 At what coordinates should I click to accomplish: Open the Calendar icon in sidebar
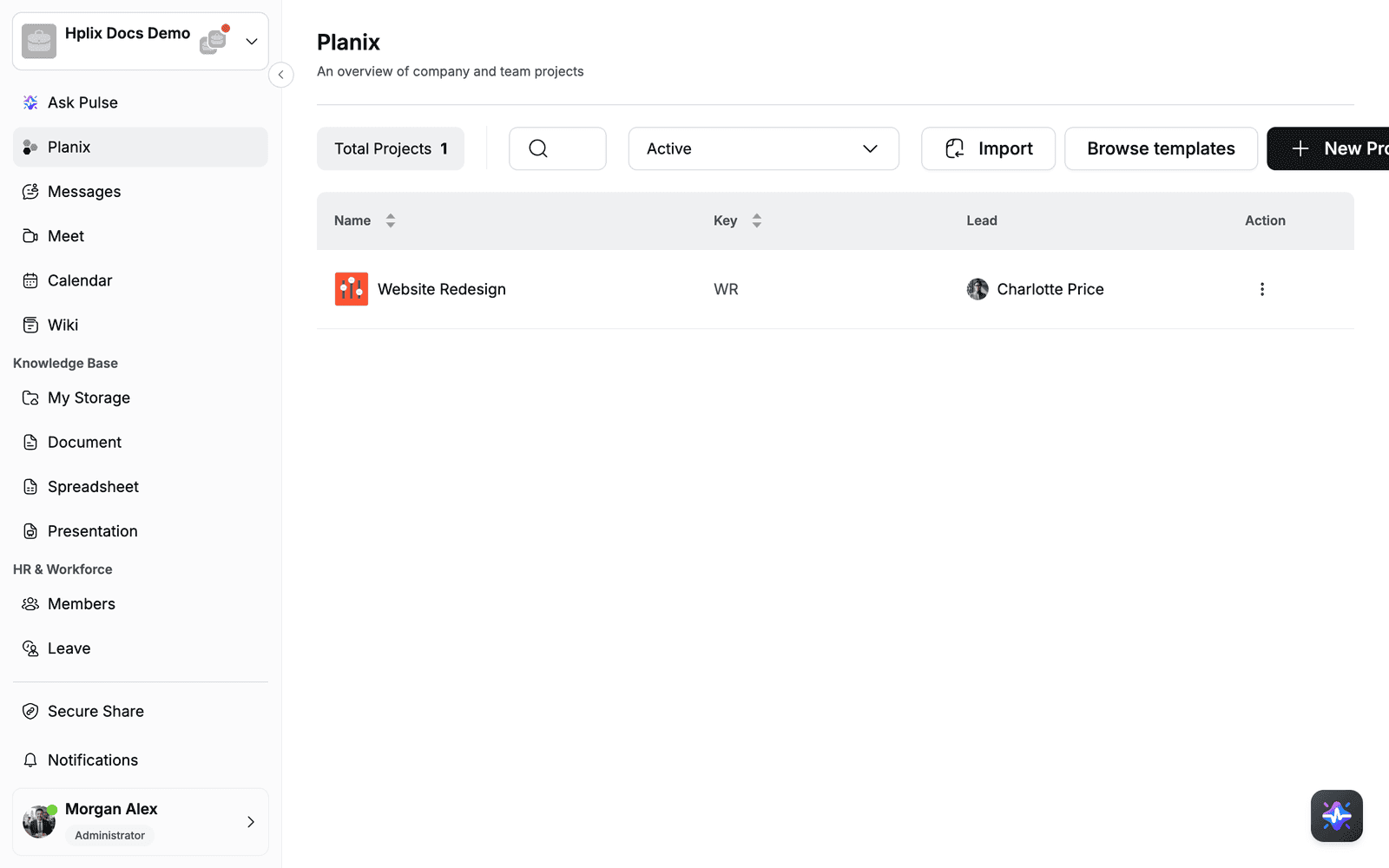30,280
